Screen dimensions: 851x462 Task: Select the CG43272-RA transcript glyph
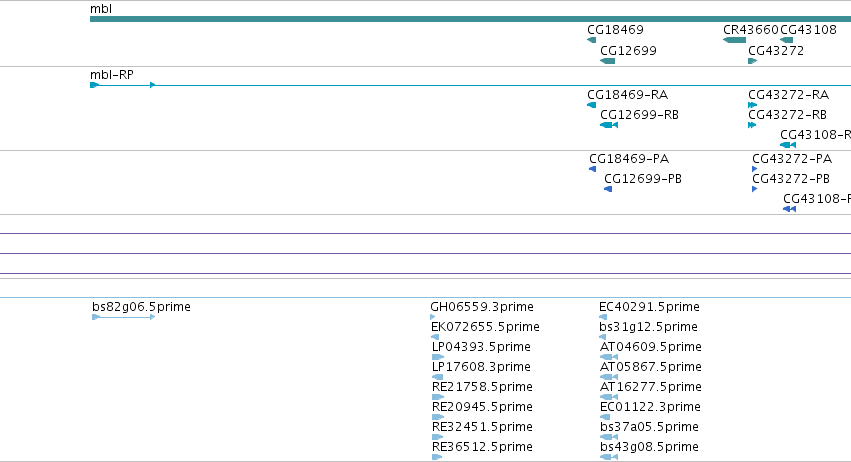[x=752, y=105]
